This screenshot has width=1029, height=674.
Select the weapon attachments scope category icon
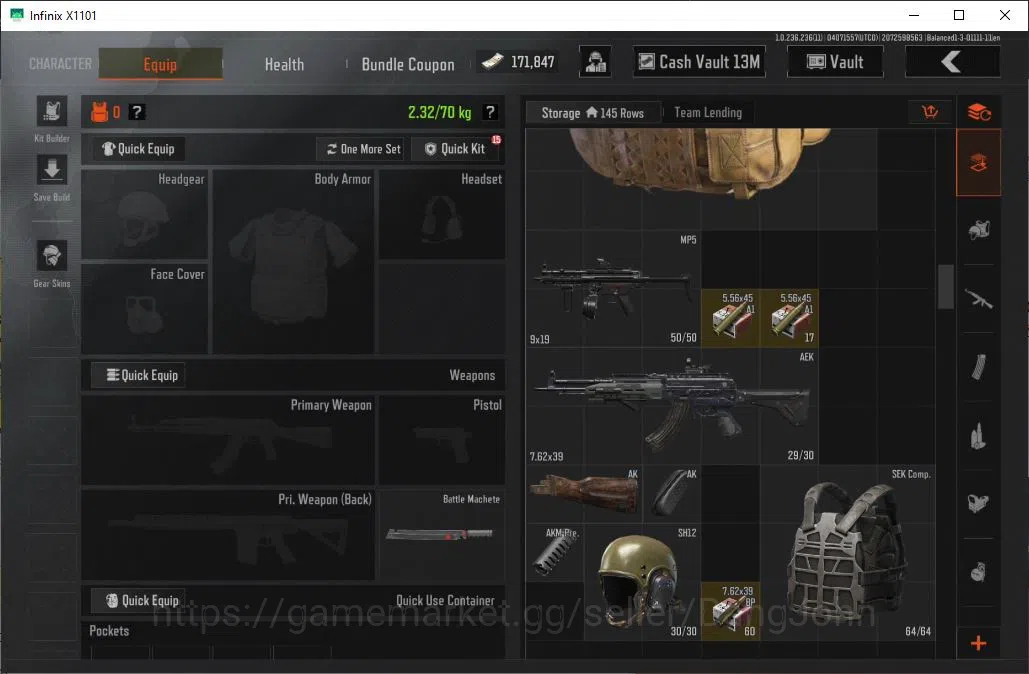[978, 503]
